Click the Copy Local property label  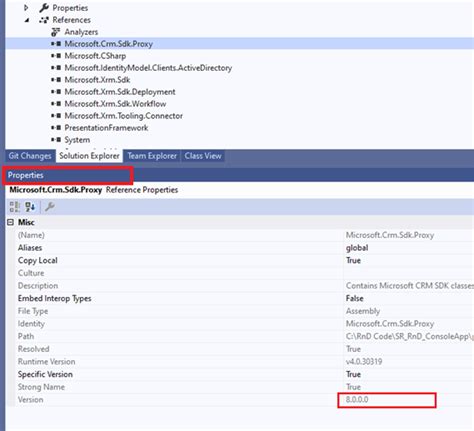[x=38, y=260]
